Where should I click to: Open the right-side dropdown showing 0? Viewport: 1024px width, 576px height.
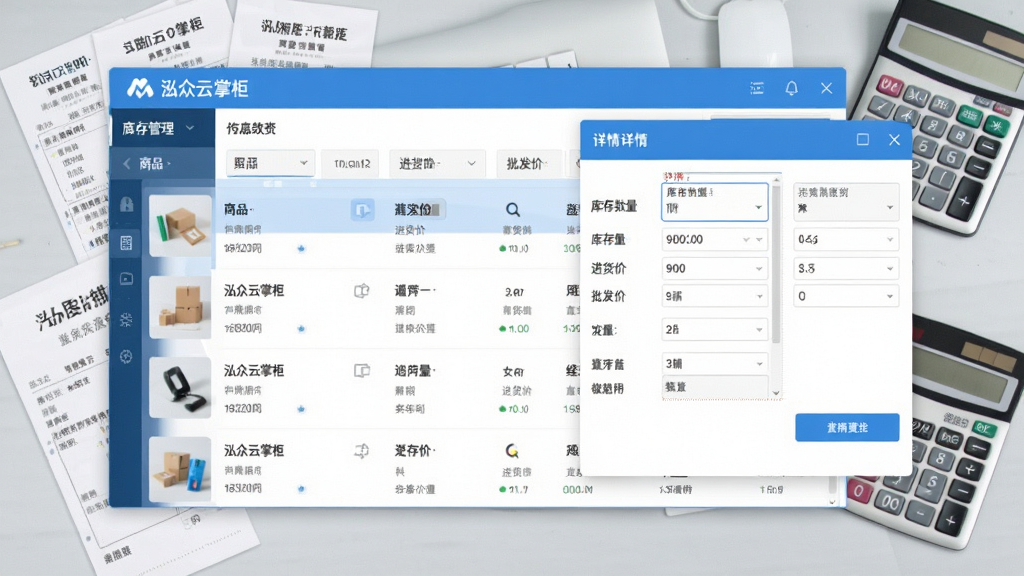click(846, 296)
